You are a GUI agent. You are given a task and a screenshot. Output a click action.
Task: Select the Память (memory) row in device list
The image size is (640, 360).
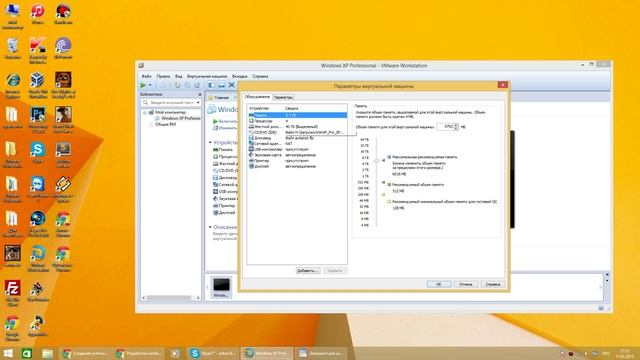click(x=297, y=116)
